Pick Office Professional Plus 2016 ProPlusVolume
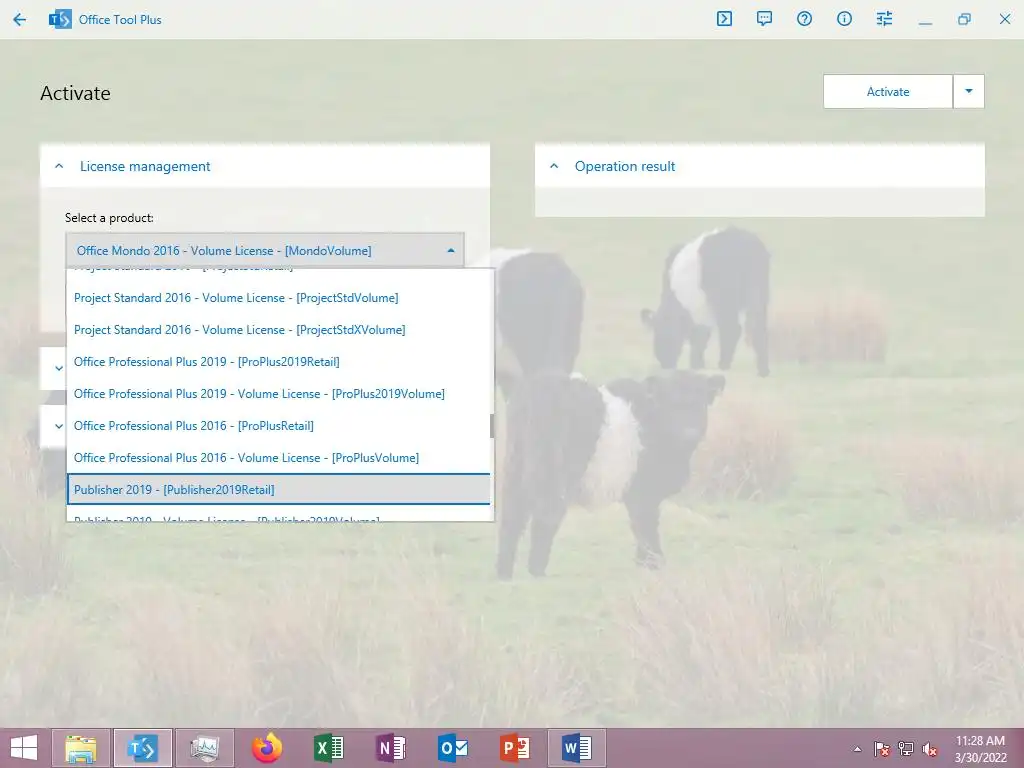Image resolution: width=1024 pixels, height=768 pixels. tap(278, 458)
